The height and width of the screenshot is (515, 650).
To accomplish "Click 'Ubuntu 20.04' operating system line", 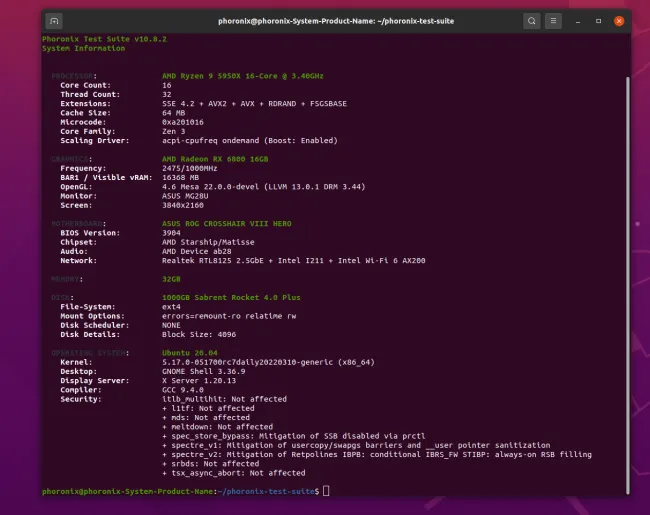I will pyautogui.click(x=189, y=353).
